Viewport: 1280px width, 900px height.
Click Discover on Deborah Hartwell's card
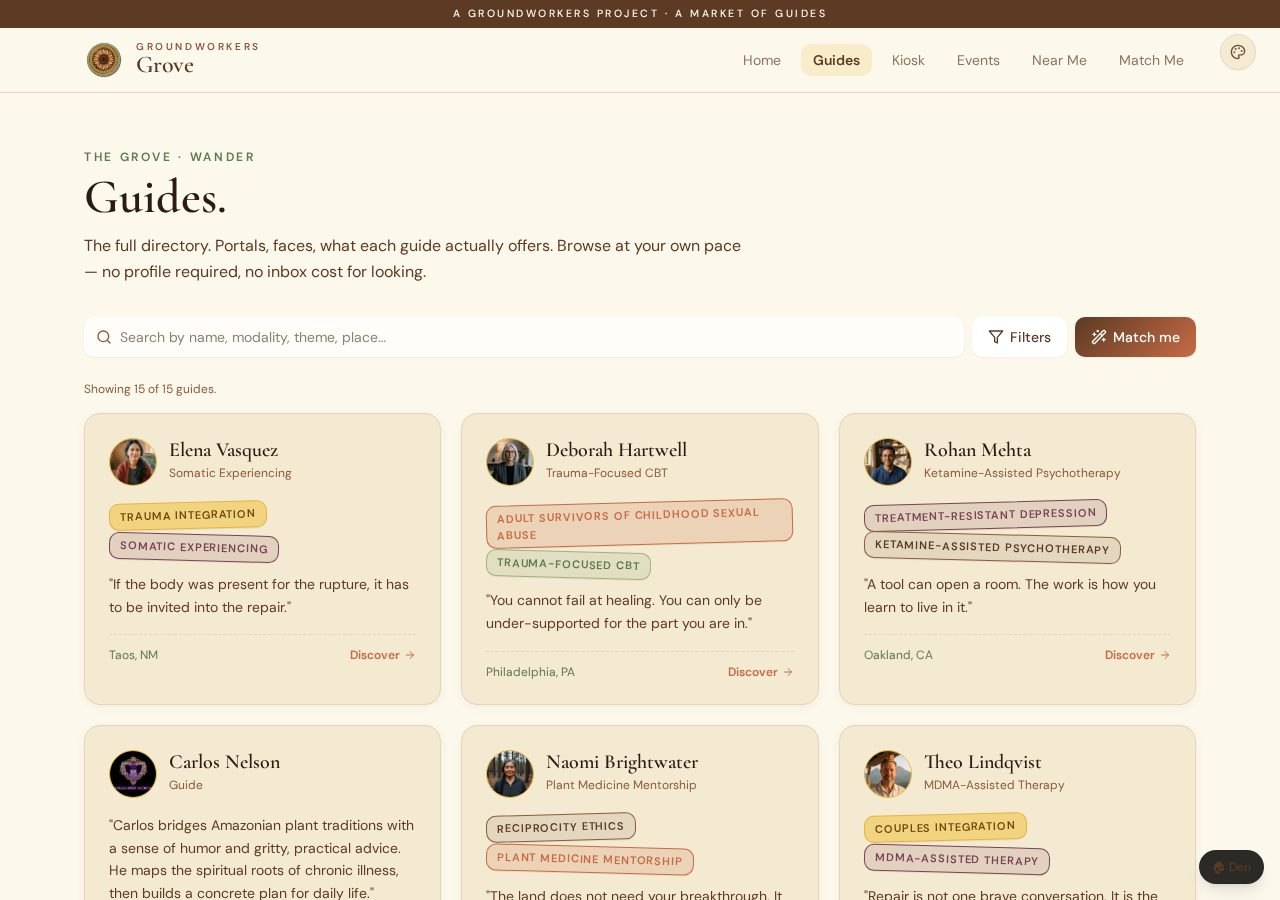pyautogui.click(x=760, y=672)
